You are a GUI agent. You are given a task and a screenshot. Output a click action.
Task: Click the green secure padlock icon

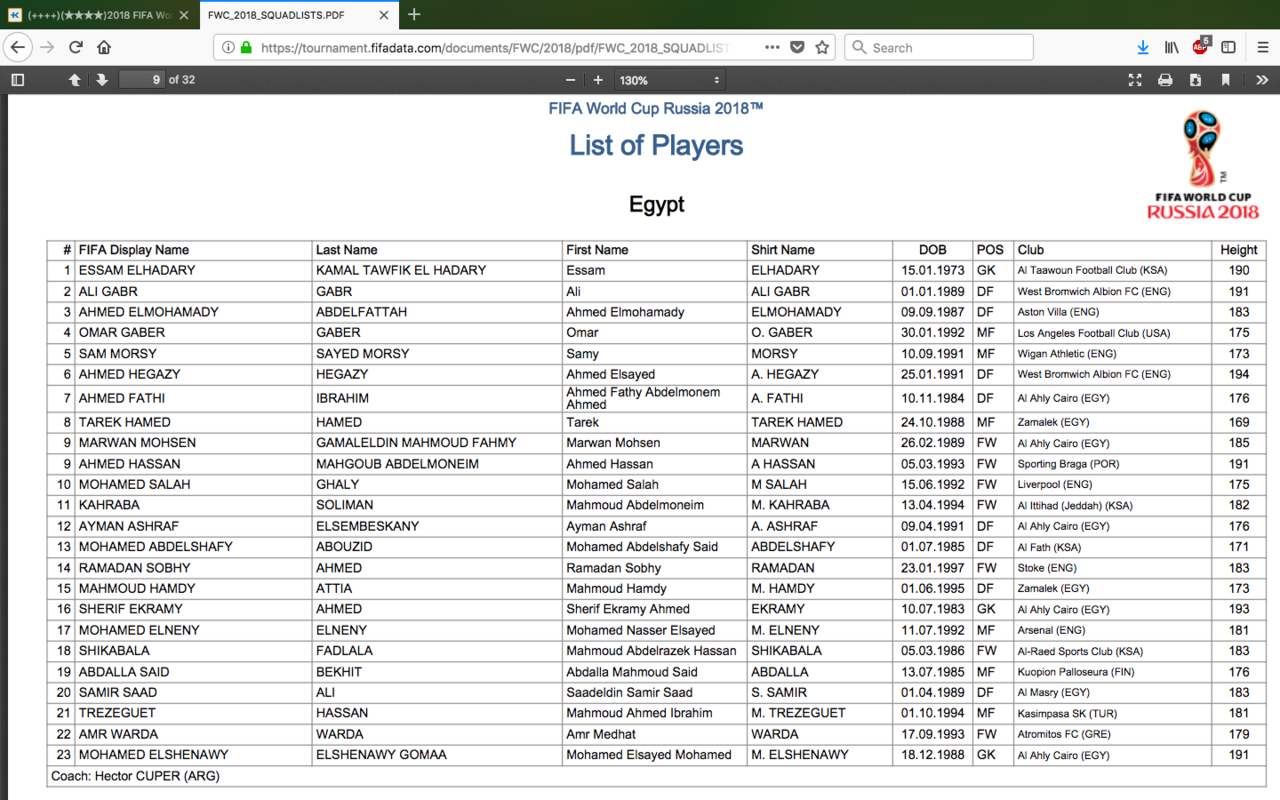click(x=246, y=47)
